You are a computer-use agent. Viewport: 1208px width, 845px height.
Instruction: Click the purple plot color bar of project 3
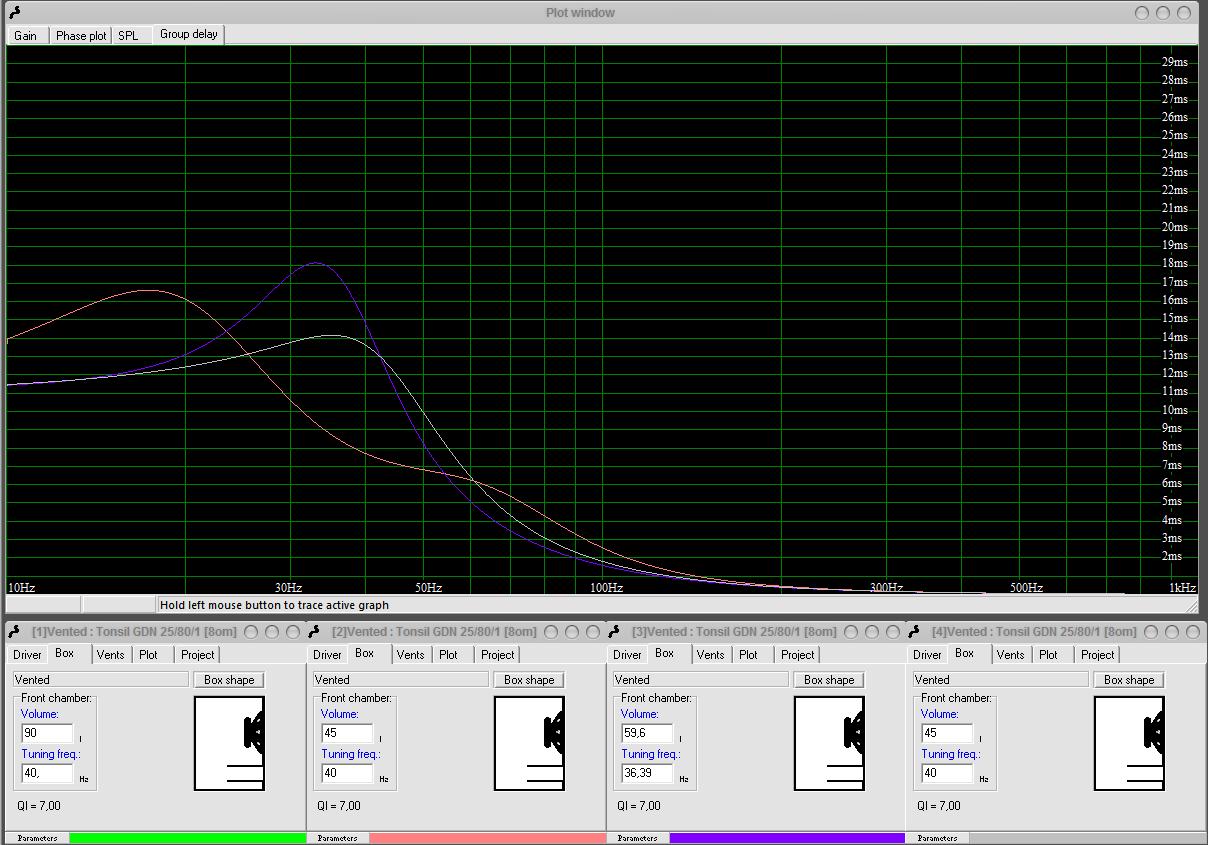pos(787,838)
